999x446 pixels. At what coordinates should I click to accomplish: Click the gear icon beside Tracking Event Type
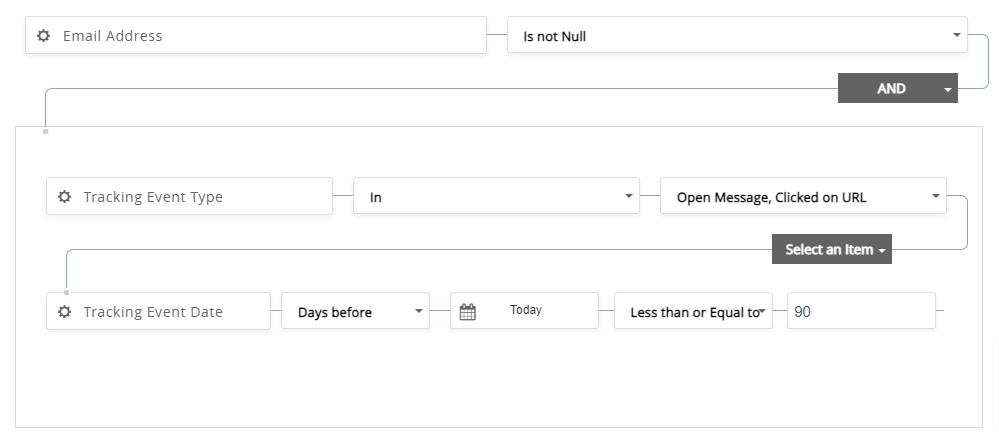tap(64, 197)
